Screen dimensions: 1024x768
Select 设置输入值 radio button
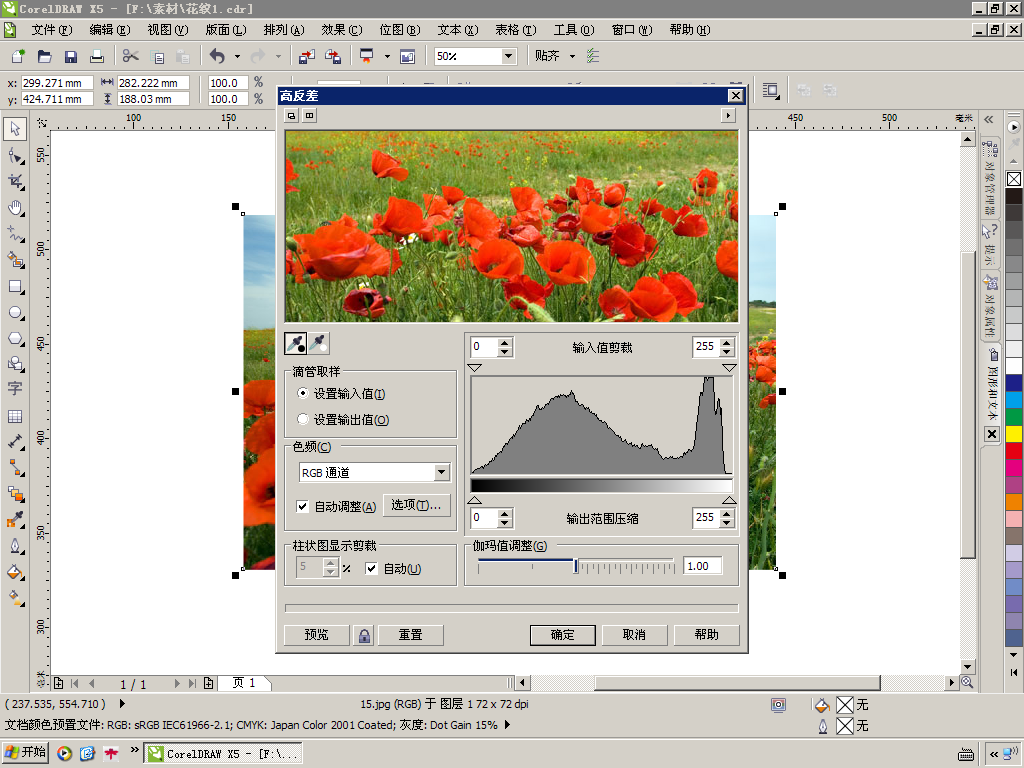[302, 393]
